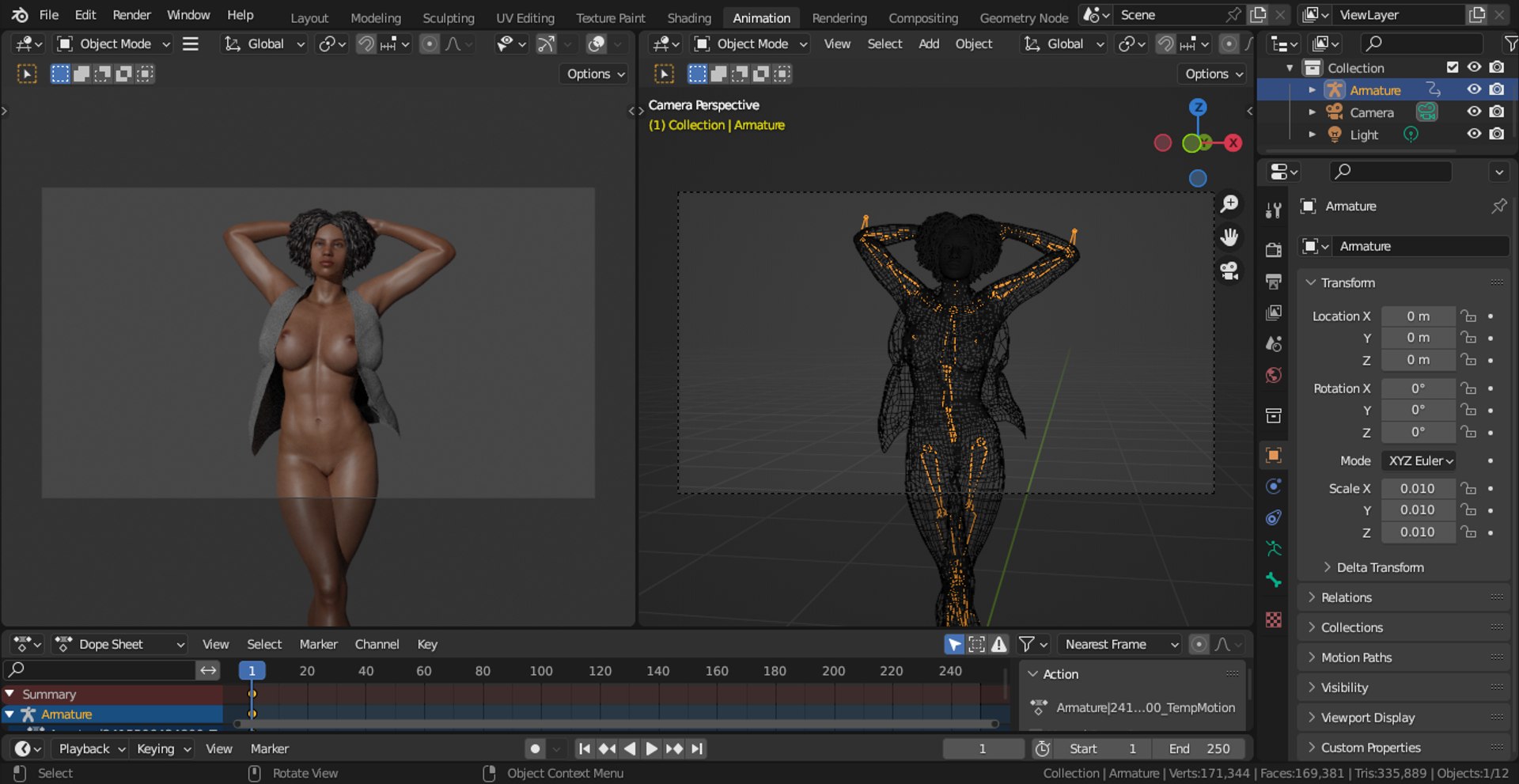
Task: Click the Marker menu in the timeline footer
Action: click(x=270, y=749)
